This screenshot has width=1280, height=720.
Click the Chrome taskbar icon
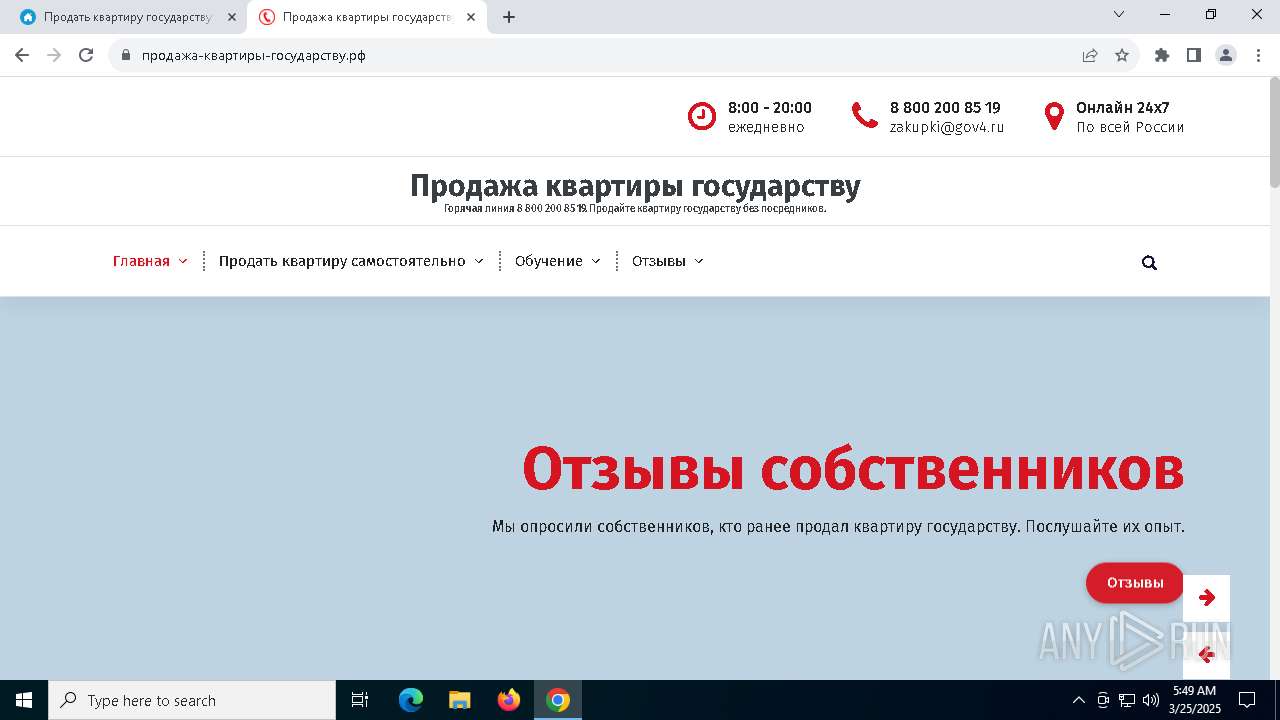pos(558,700)
